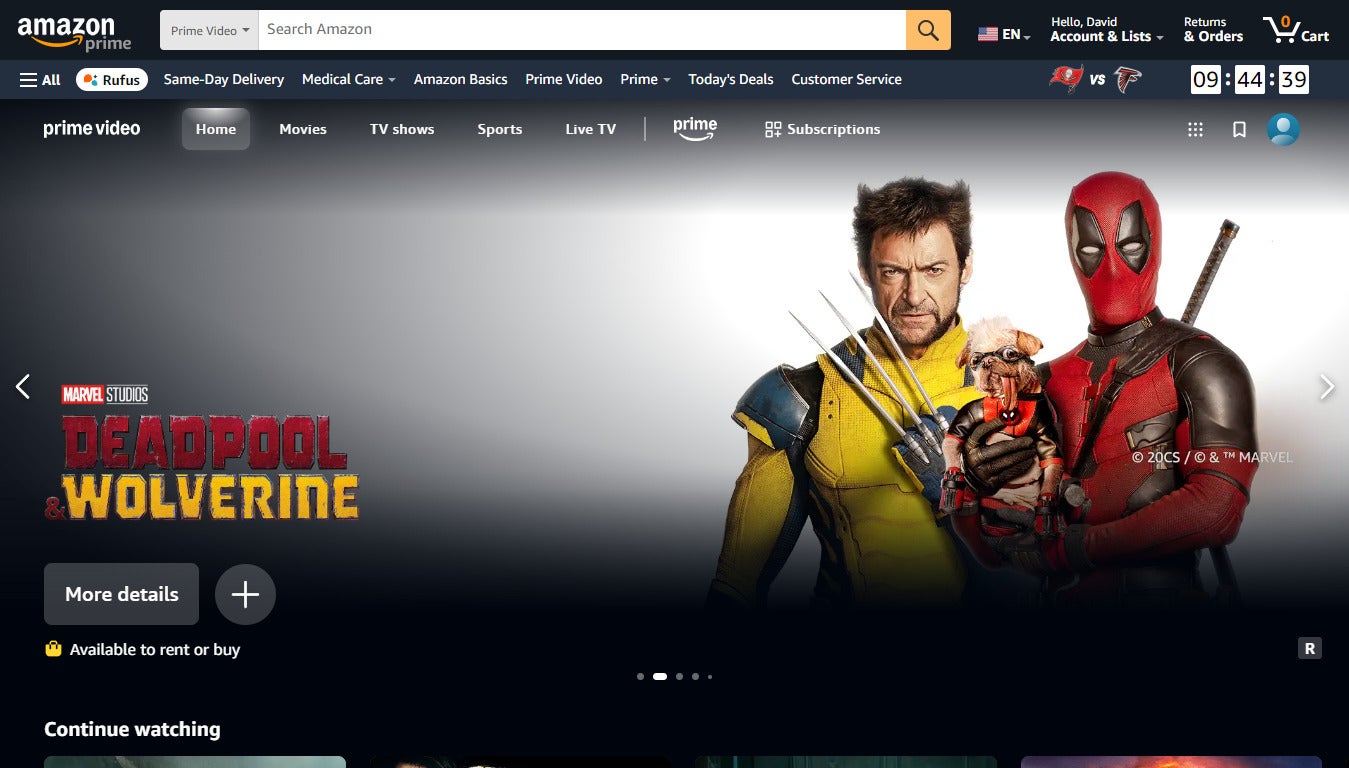Click the Amazon Prime logo
This screenshot has width=1349, height=768.
74,32
